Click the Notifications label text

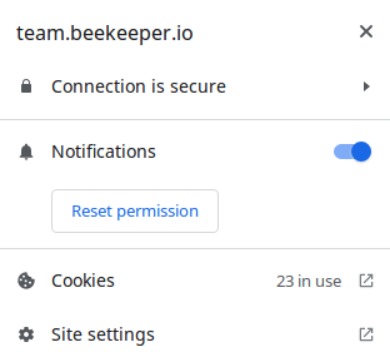(104, 152)
